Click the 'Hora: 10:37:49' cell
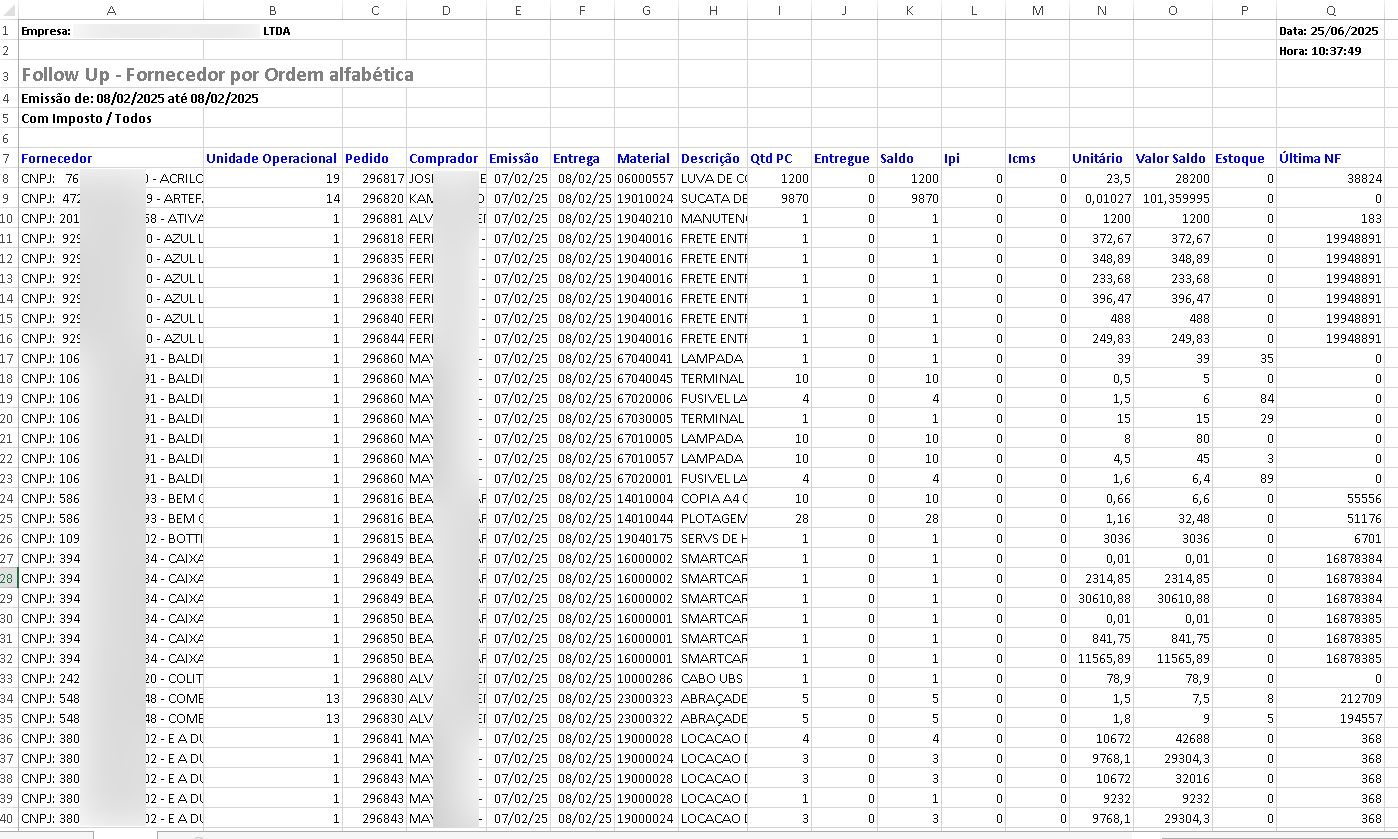Screen dimensions: 1398x839 (1330, 51)
